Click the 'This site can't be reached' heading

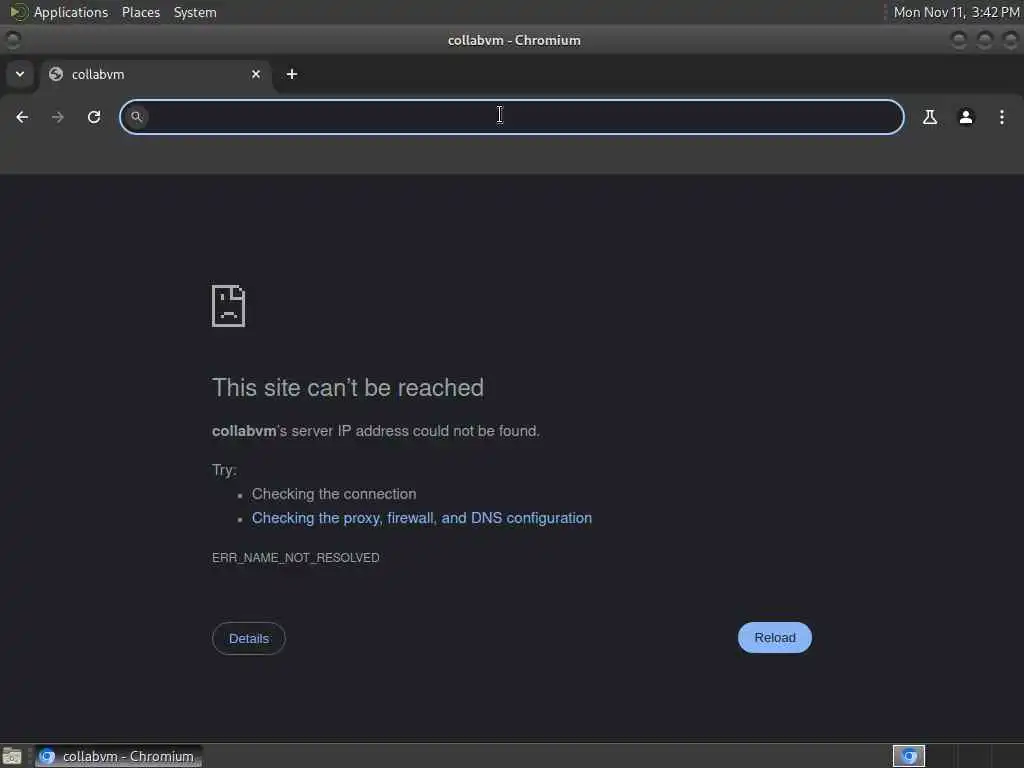(x=347, y=388)
